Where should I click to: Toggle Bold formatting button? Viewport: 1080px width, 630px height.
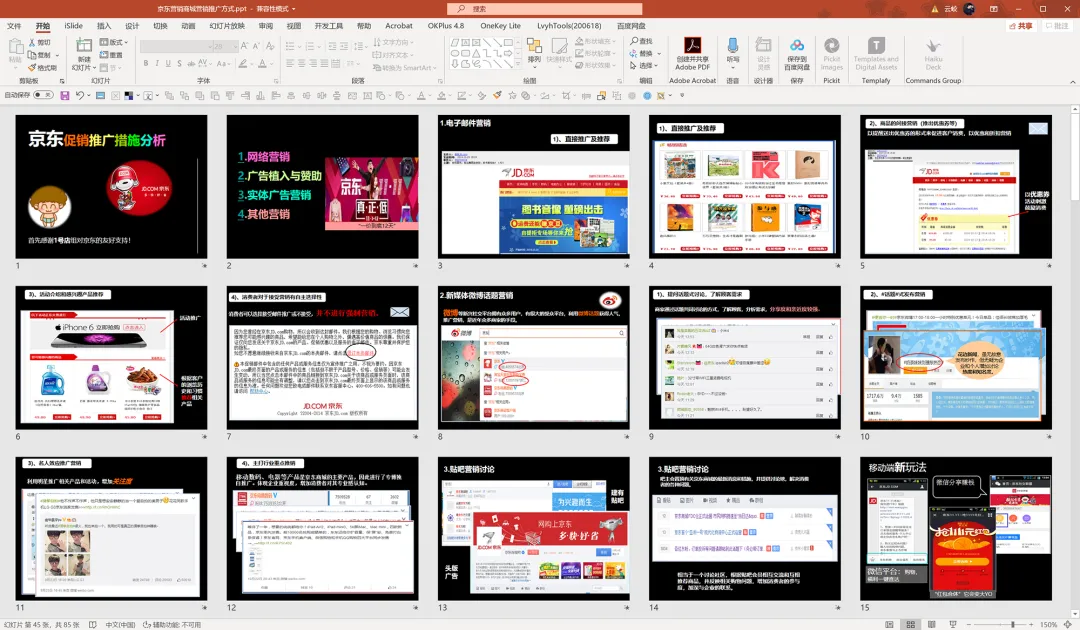(145, 63)
